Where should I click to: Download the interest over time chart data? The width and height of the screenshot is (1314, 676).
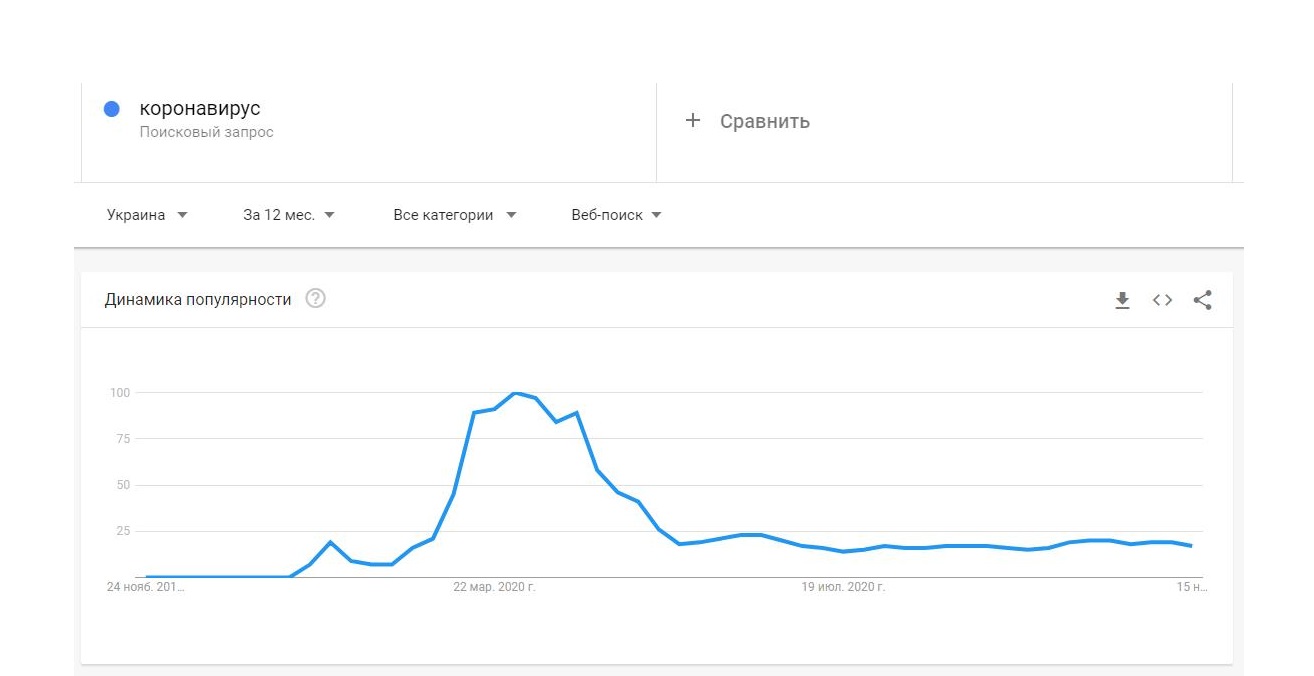(x=1122, y=300)
